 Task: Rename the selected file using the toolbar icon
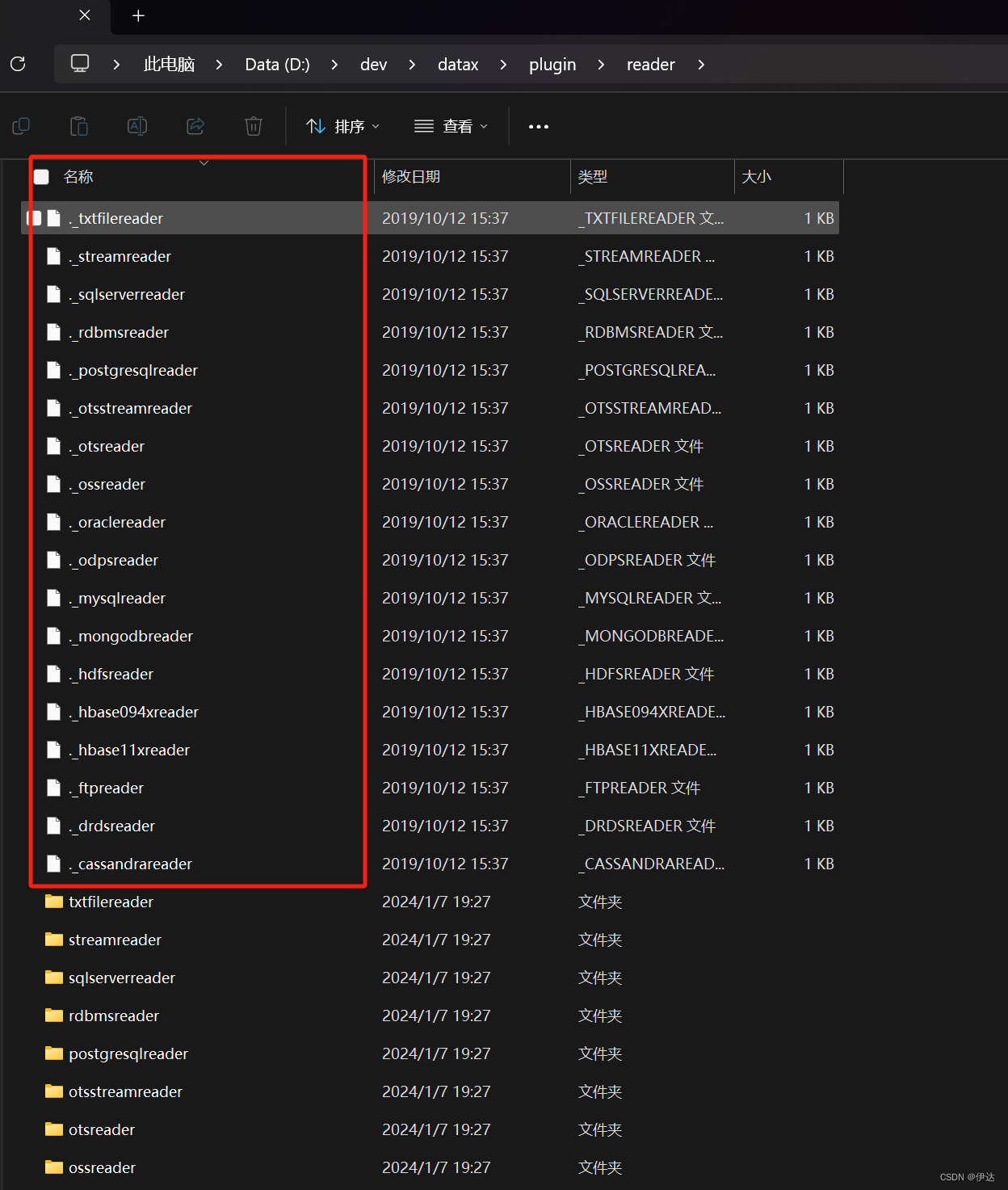pyautogui.click(x=136, y=126)
